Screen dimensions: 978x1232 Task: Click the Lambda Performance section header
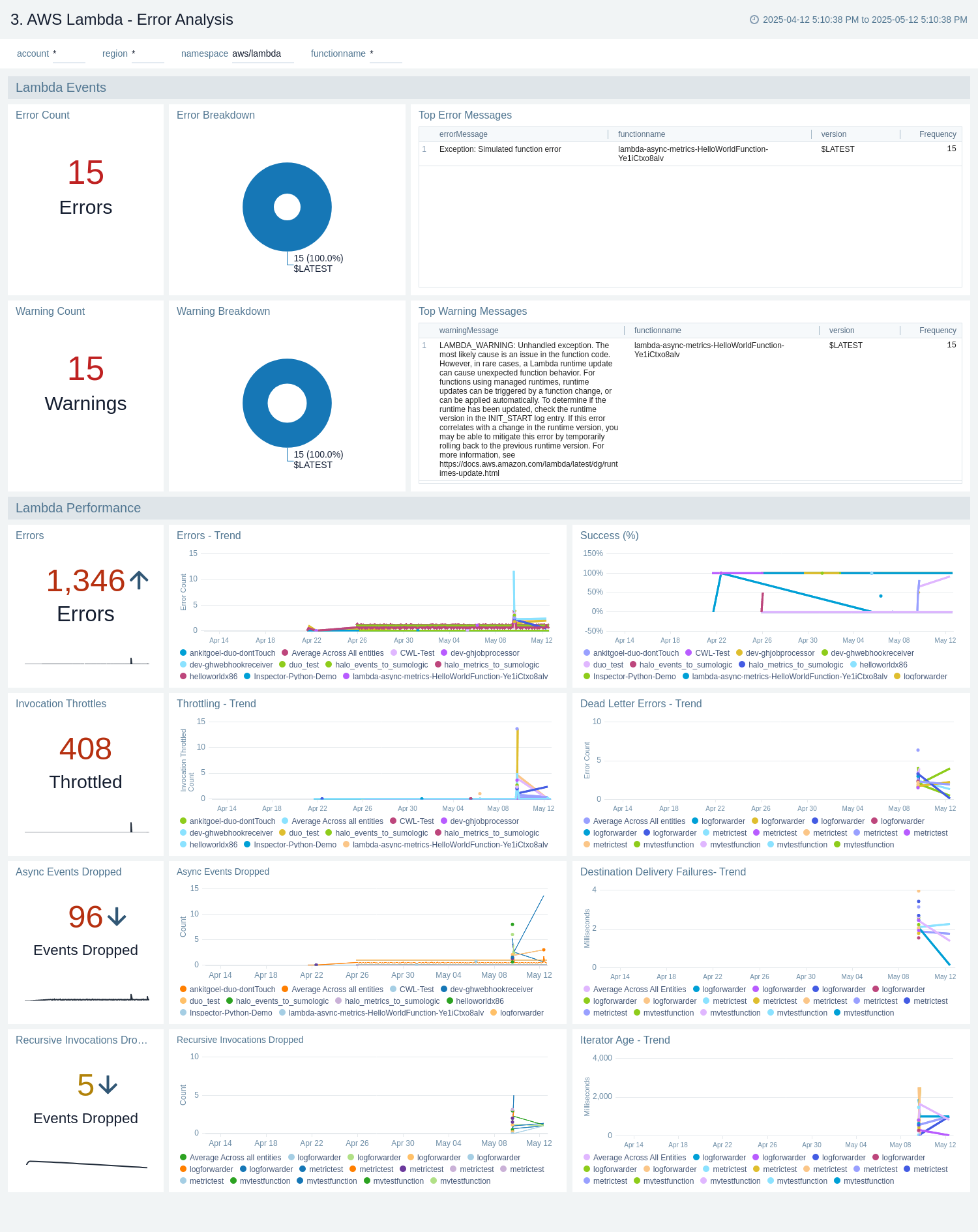tap(78, 508)
